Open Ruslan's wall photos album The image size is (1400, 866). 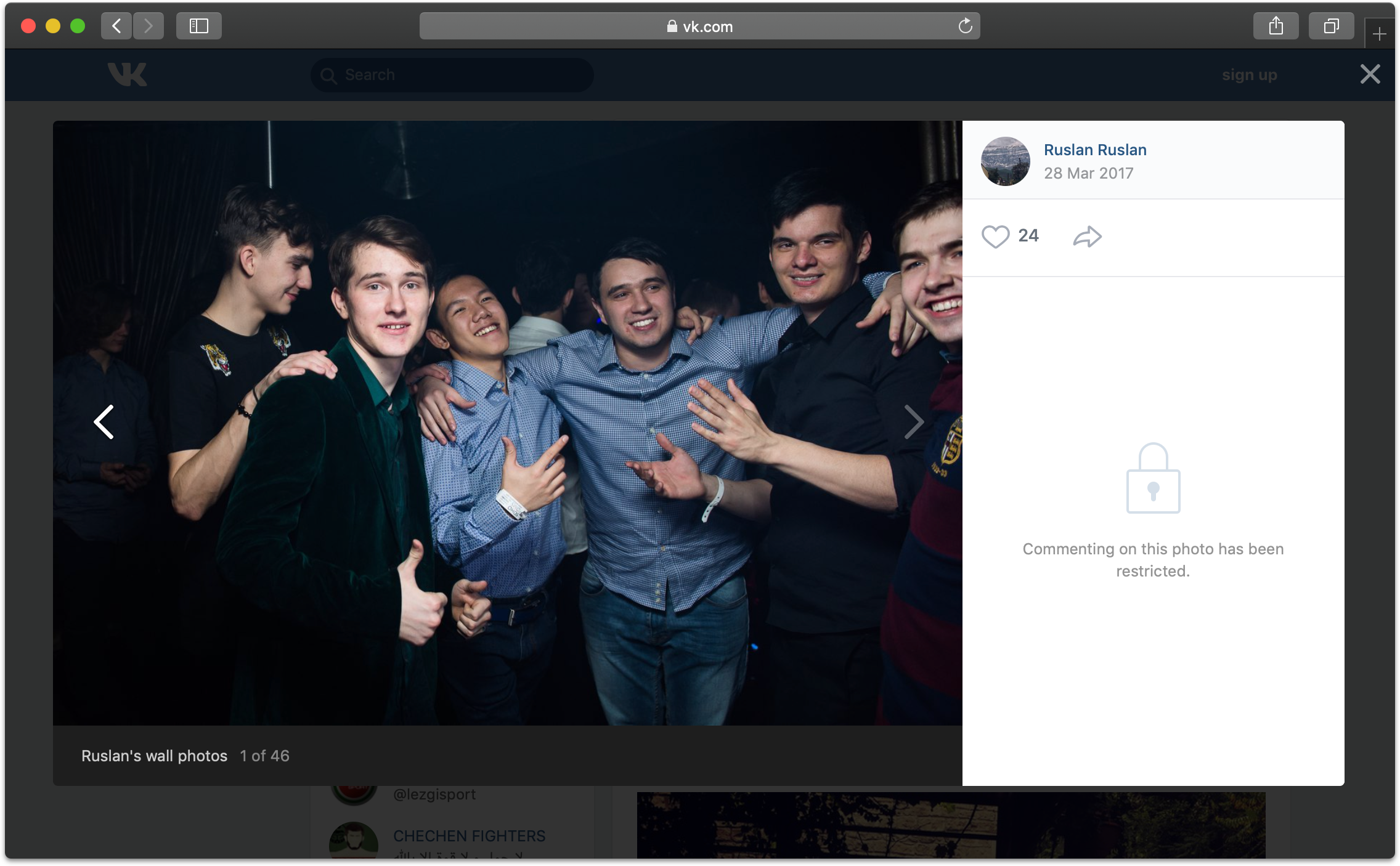[x=154, y=756]
